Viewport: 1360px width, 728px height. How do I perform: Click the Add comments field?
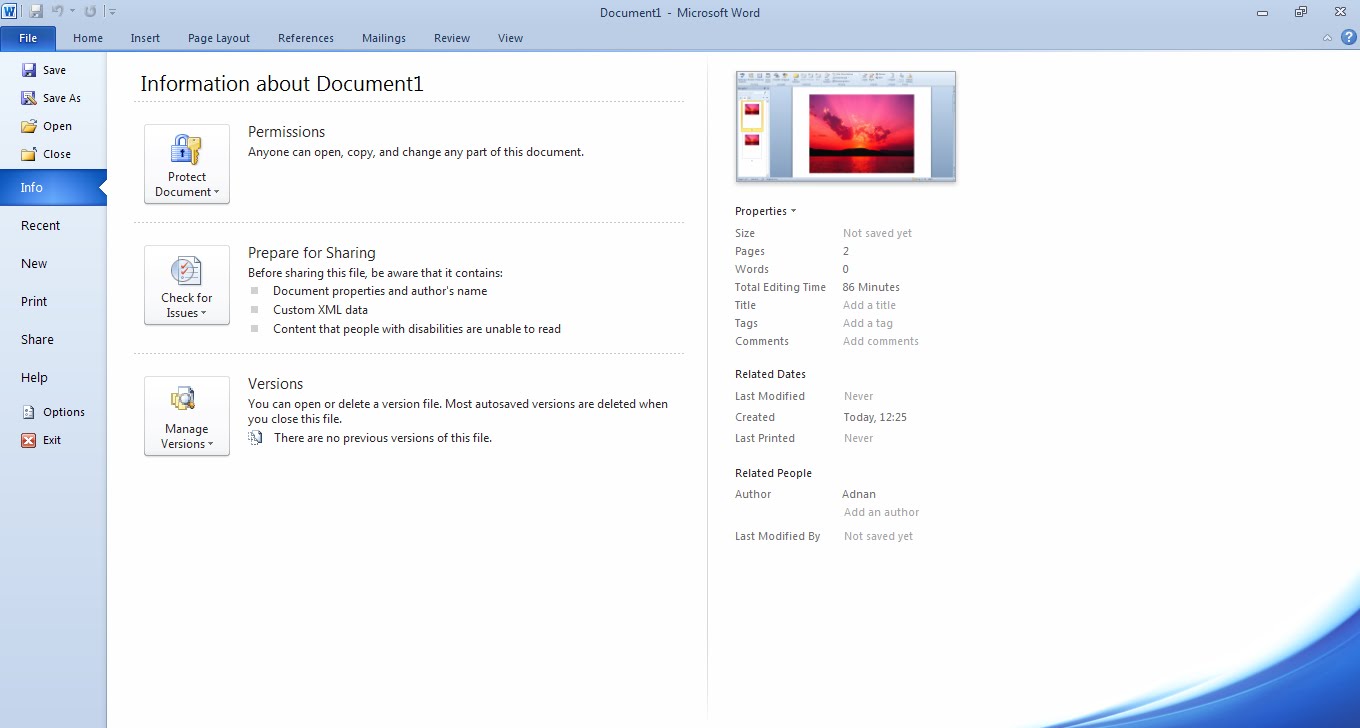(x=880, y=341)
